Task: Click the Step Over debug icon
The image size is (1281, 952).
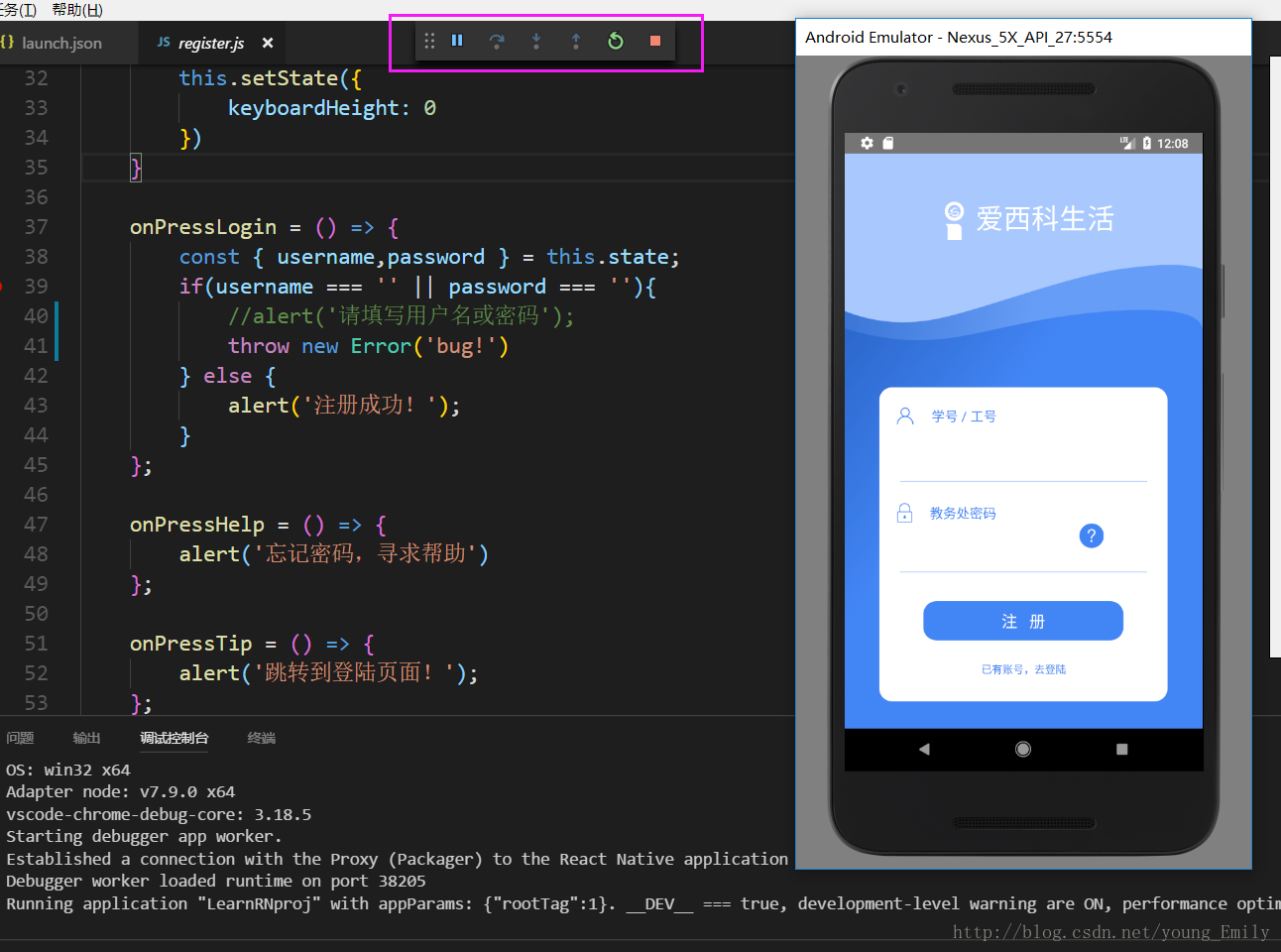Action: coord(497,41)
